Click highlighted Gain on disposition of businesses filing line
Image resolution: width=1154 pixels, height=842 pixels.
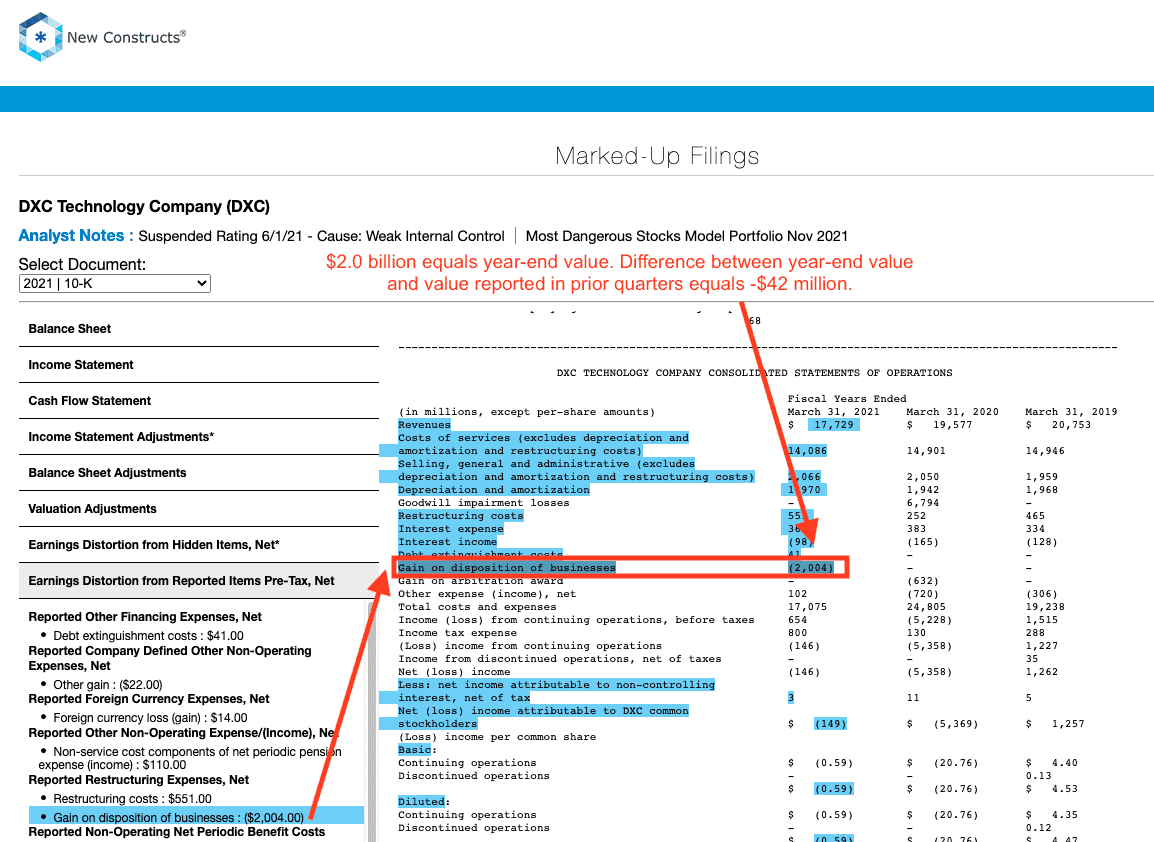(506, 567)
